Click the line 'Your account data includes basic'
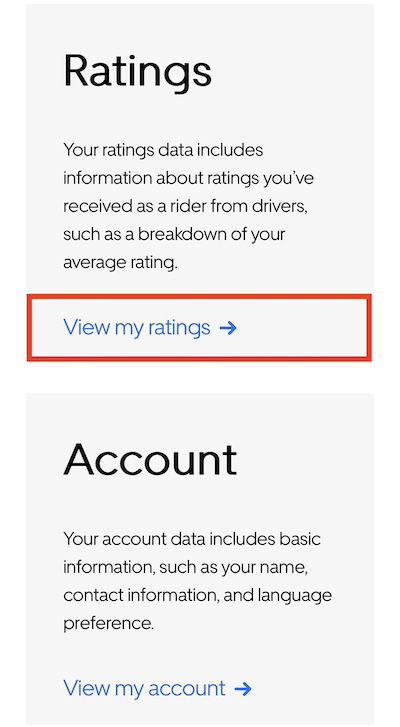400x727 pixels. coord(192,539)
